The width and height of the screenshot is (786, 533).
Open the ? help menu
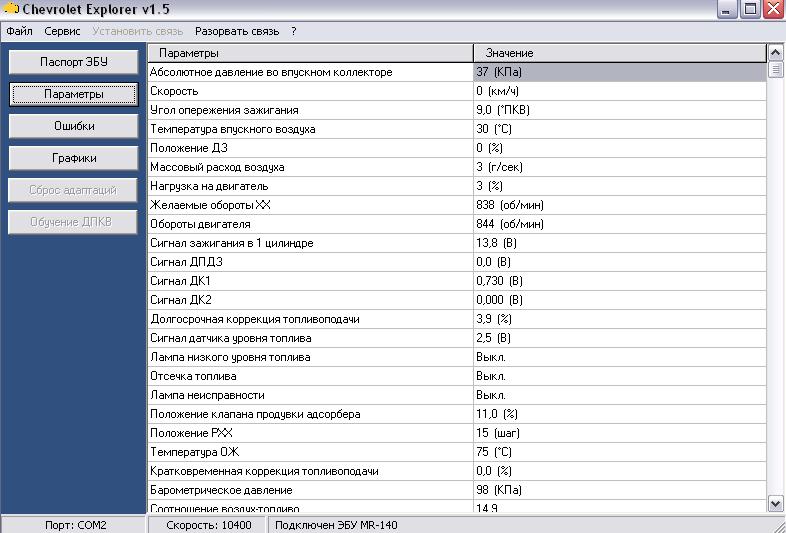[294, 31]
